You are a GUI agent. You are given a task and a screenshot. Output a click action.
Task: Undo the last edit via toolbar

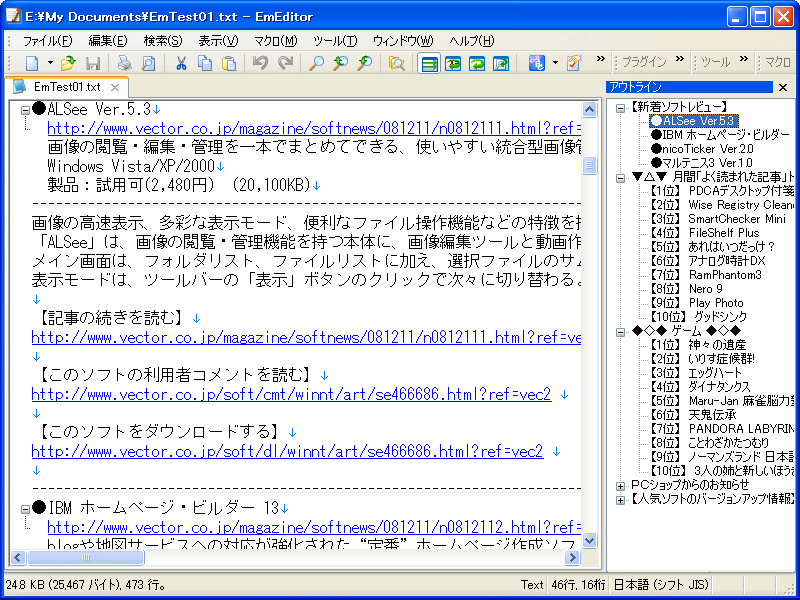260,63
